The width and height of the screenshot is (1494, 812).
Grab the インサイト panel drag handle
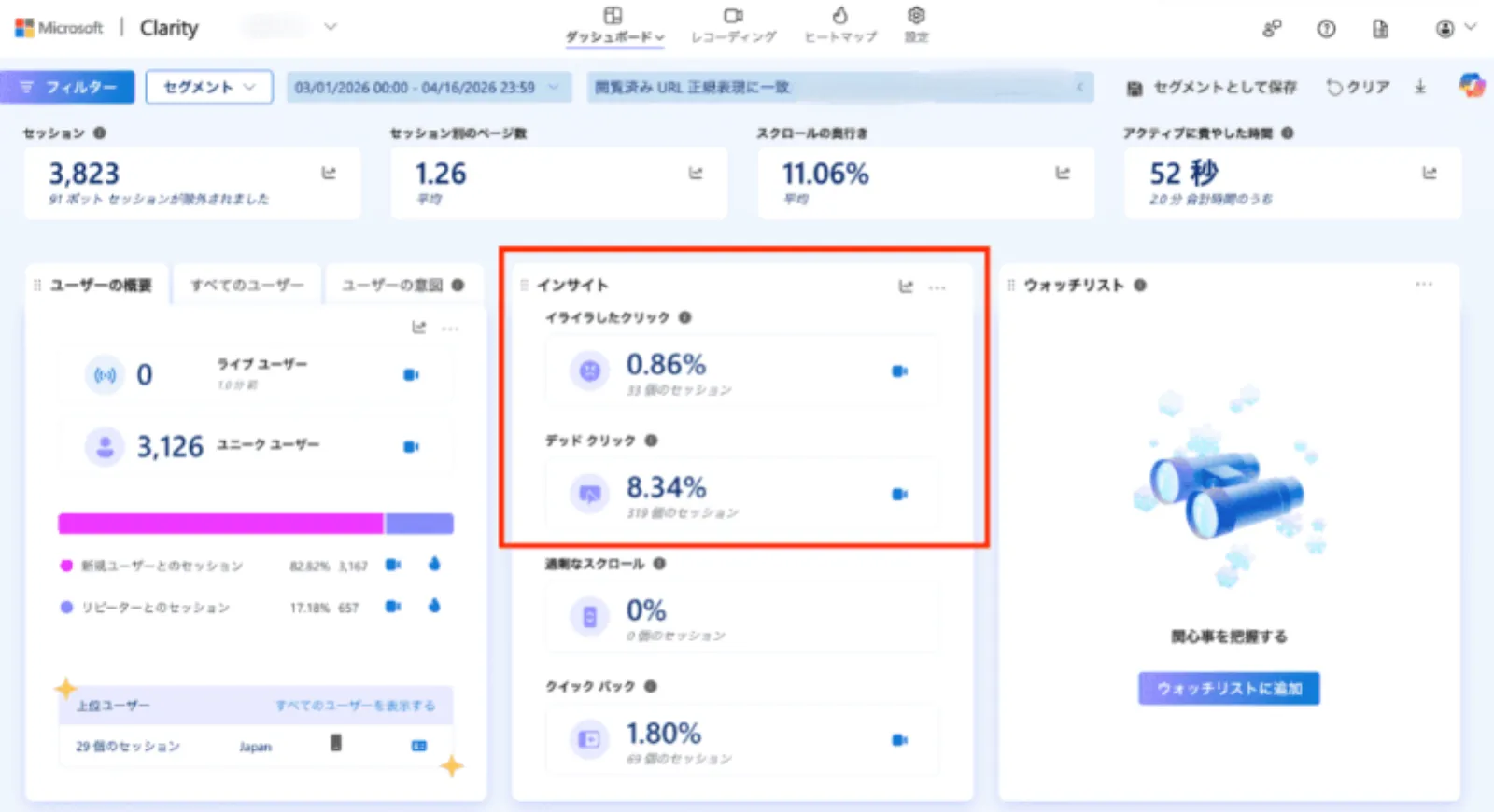point(524,286)
